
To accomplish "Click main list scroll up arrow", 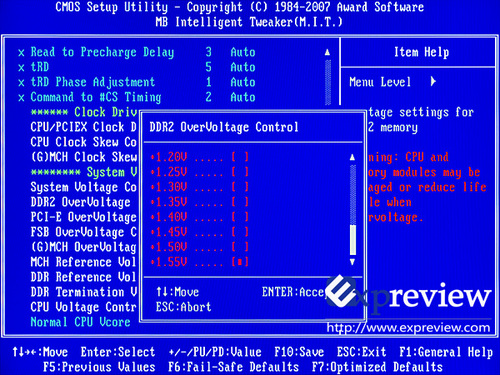I will pyautogui.click(x=328, y=52).
